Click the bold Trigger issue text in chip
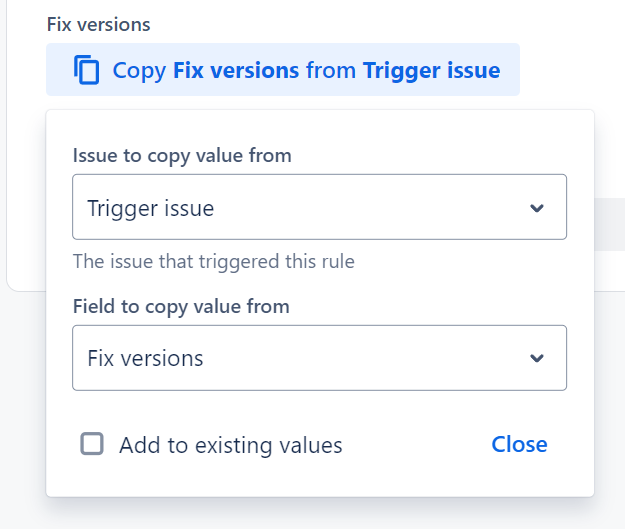This screenshot has height=529, width=625. pyautogui.click(x=431, y=71)
